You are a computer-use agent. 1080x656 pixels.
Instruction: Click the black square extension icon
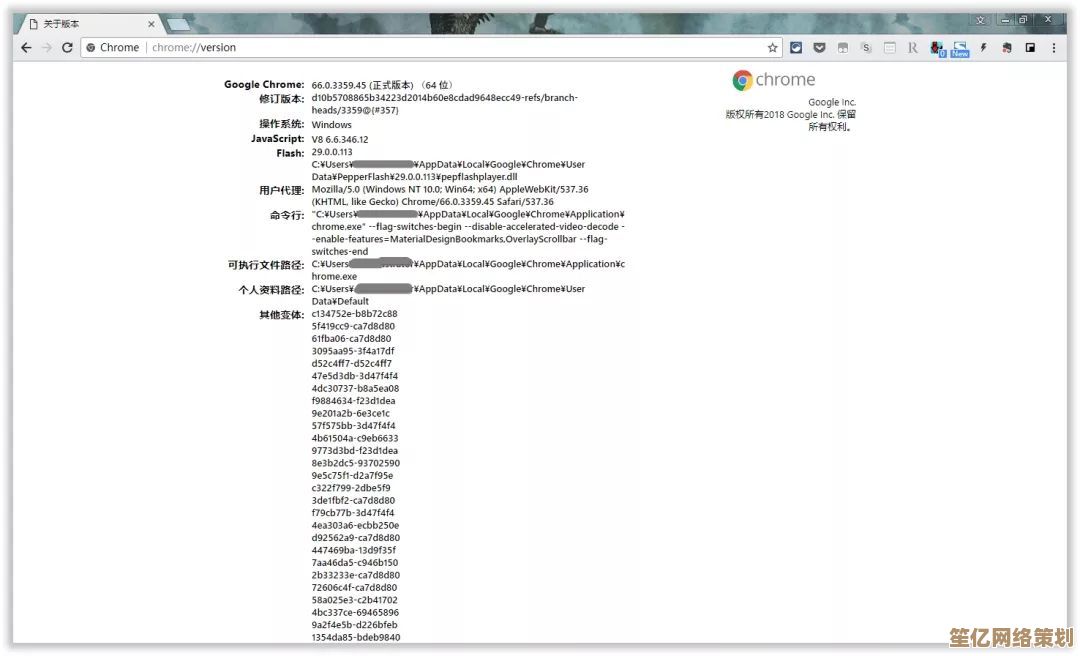1030,48
